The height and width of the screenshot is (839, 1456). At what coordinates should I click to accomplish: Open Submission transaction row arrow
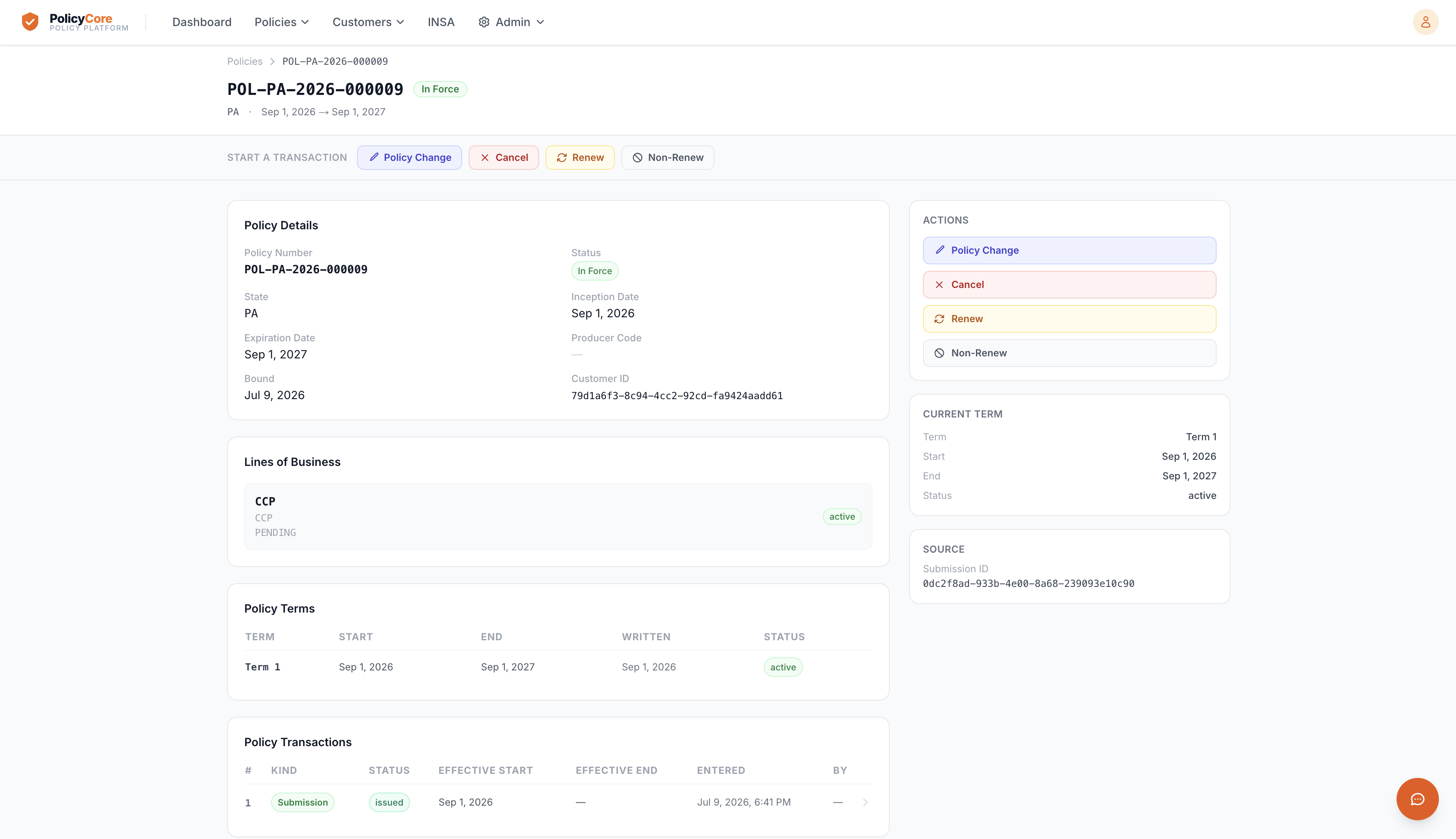pyautogui.click(x=865, y=802)
